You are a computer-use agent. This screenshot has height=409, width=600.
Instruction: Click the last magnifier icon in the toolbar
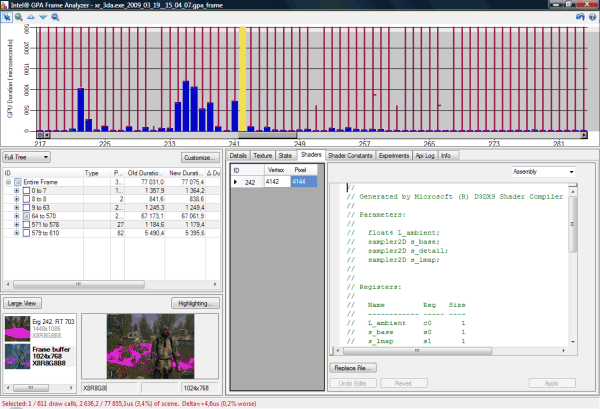pos(55,17)
